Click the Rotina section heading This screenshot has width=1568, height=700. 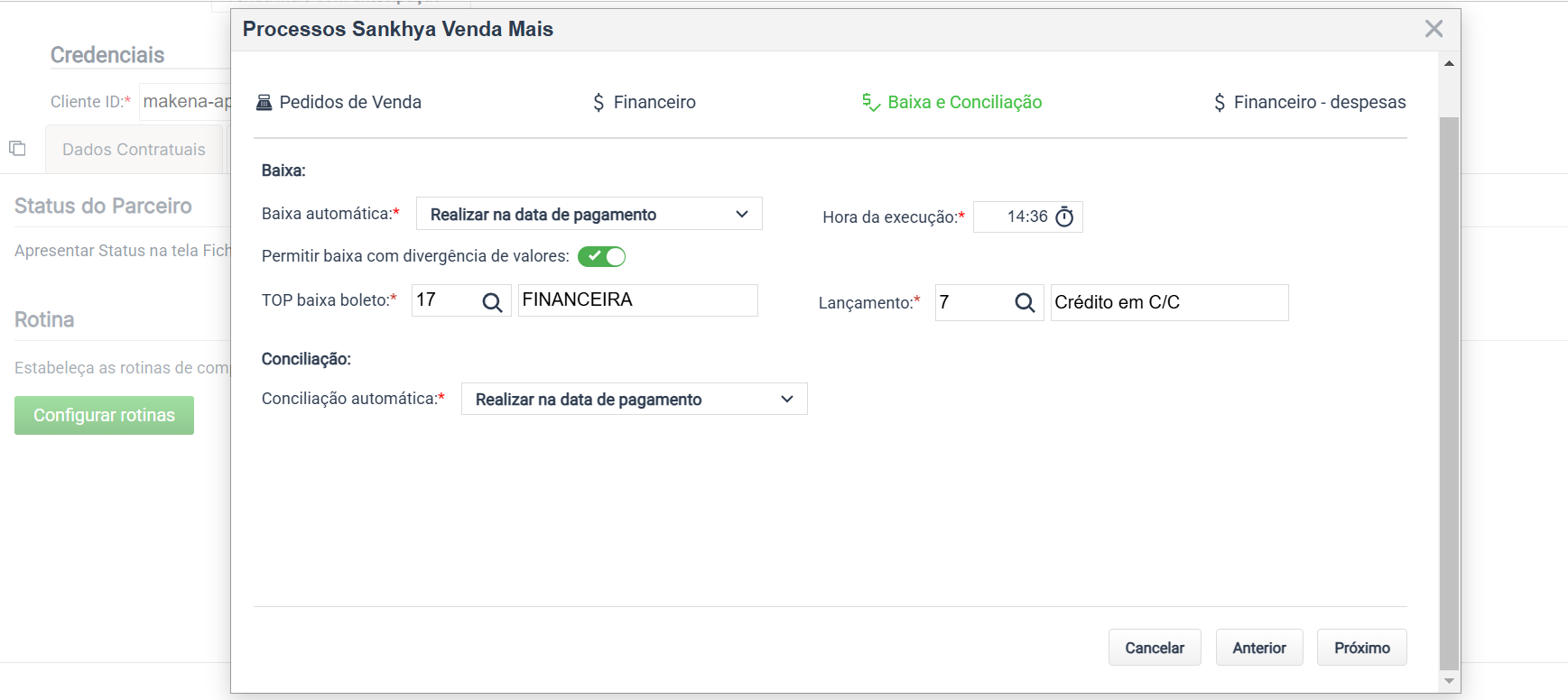coord(44,319)
